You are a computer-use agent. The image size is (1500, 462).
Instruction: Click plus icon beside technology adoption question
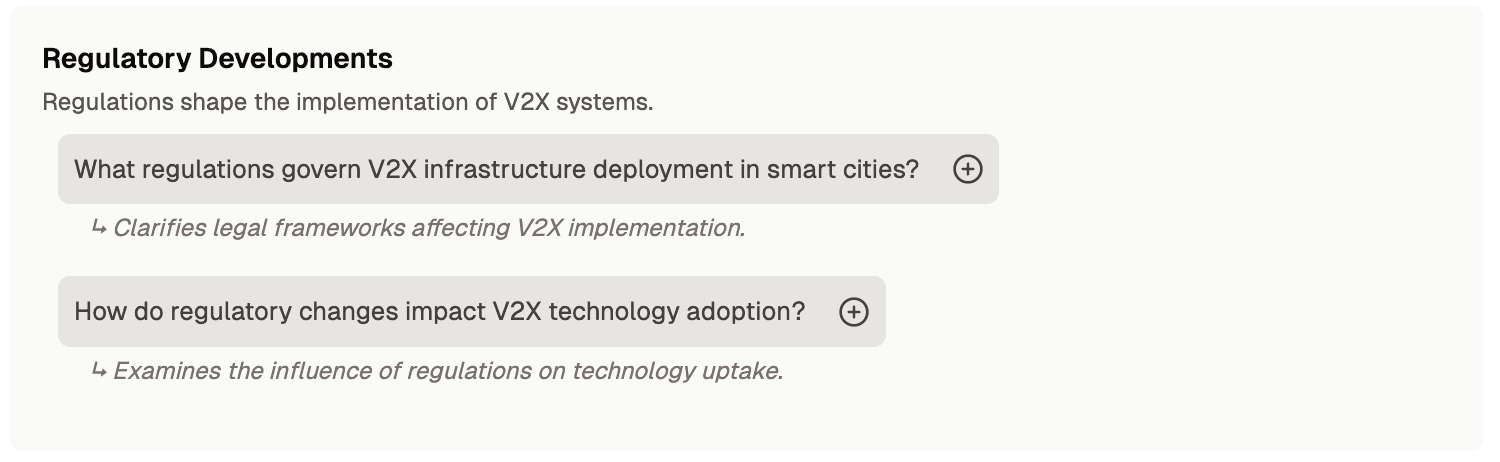(853, 312)
